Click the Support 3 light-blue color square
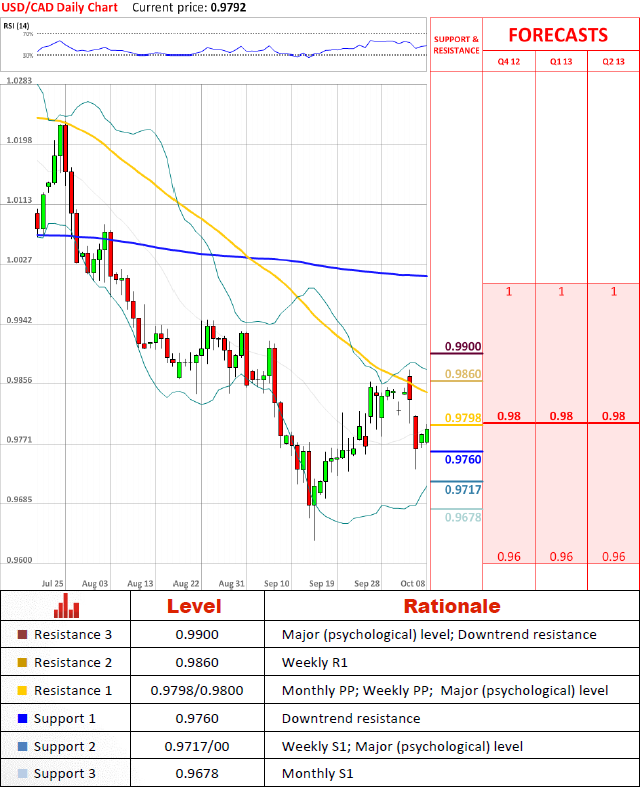 click(23, 774)
